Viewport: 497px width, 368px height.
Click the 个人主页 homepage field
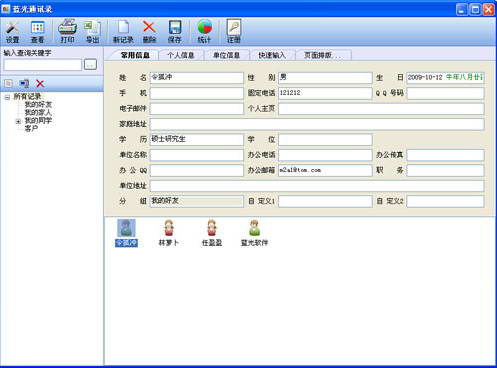click(x=381, y=109)
